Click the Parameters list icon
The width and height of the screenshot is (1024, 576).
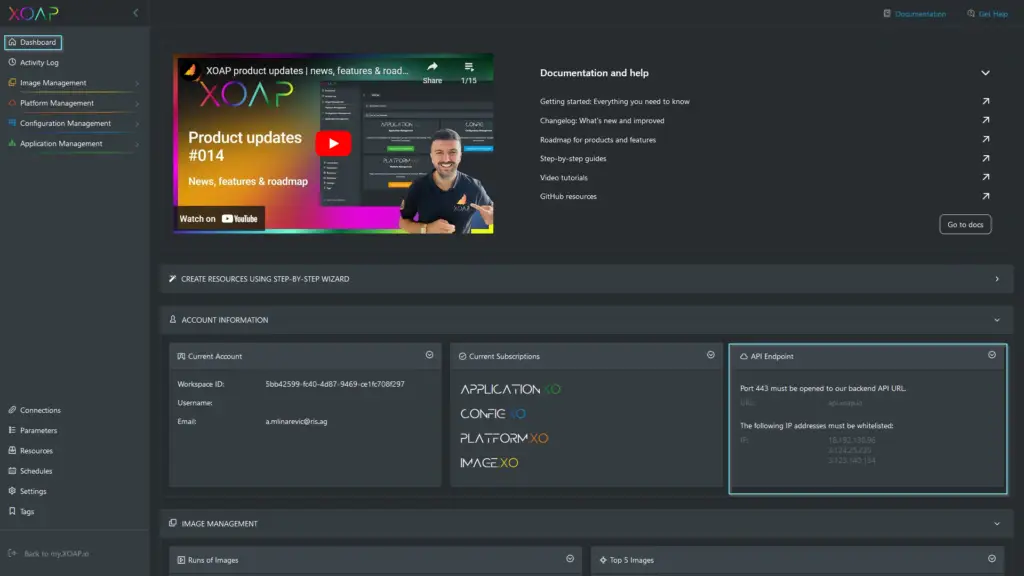click(12, 430)
